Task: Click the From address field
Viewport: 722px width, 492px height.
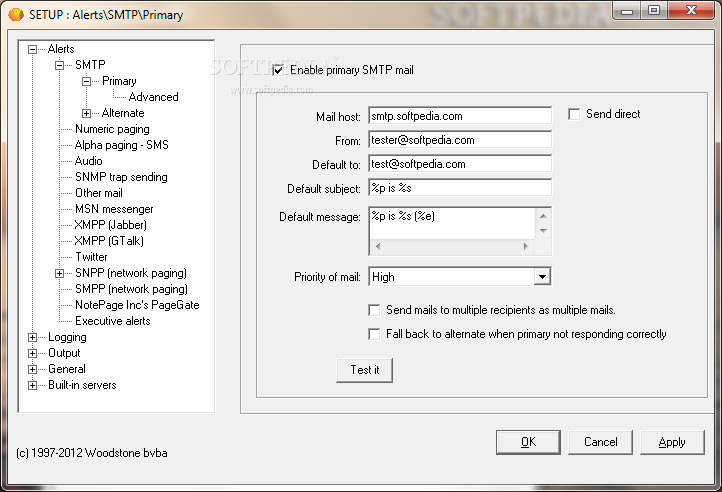Action: 460,140
